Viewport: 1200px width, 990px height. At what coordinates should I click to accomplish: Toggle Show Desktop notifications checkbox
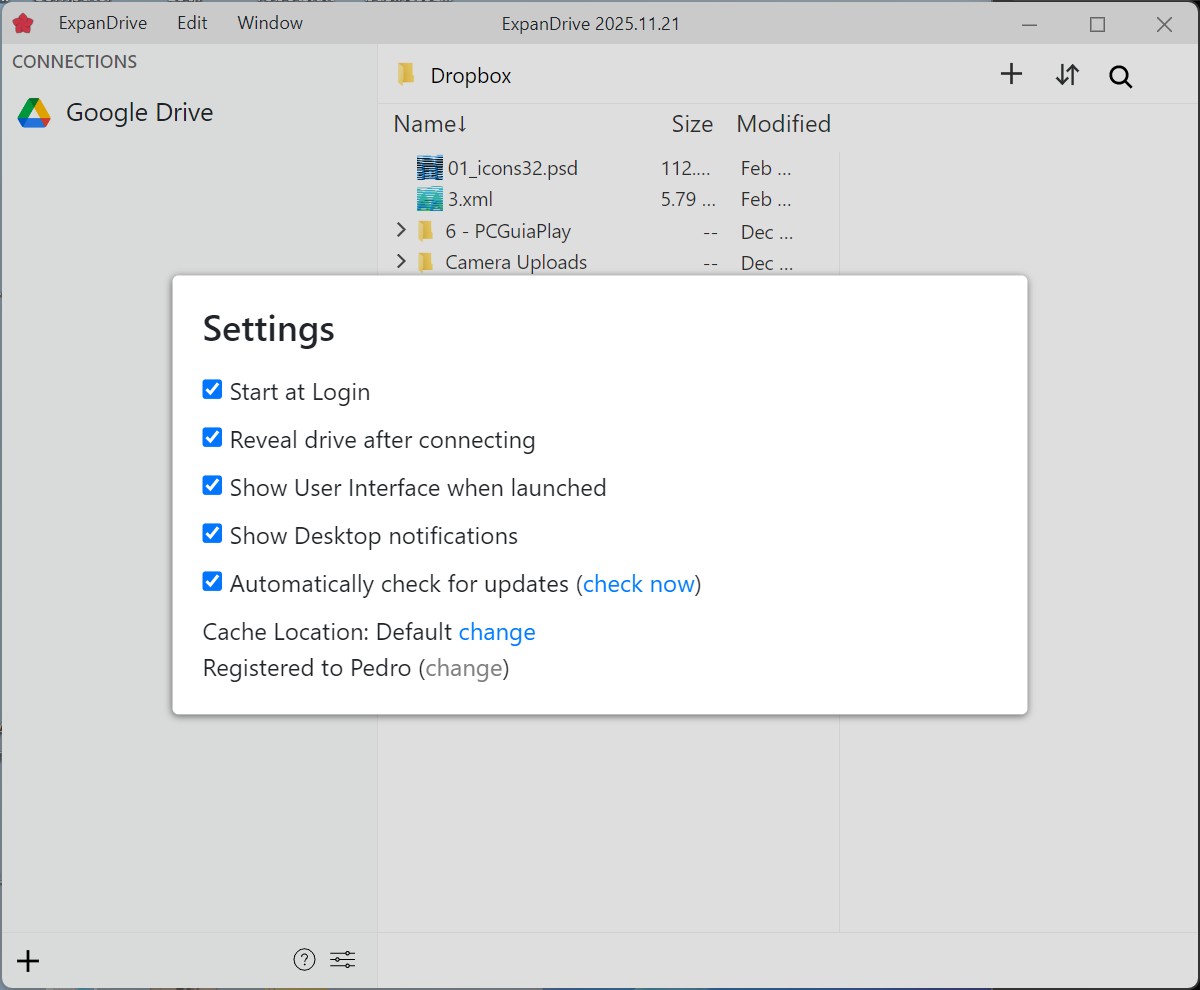(x=212, y=534)
